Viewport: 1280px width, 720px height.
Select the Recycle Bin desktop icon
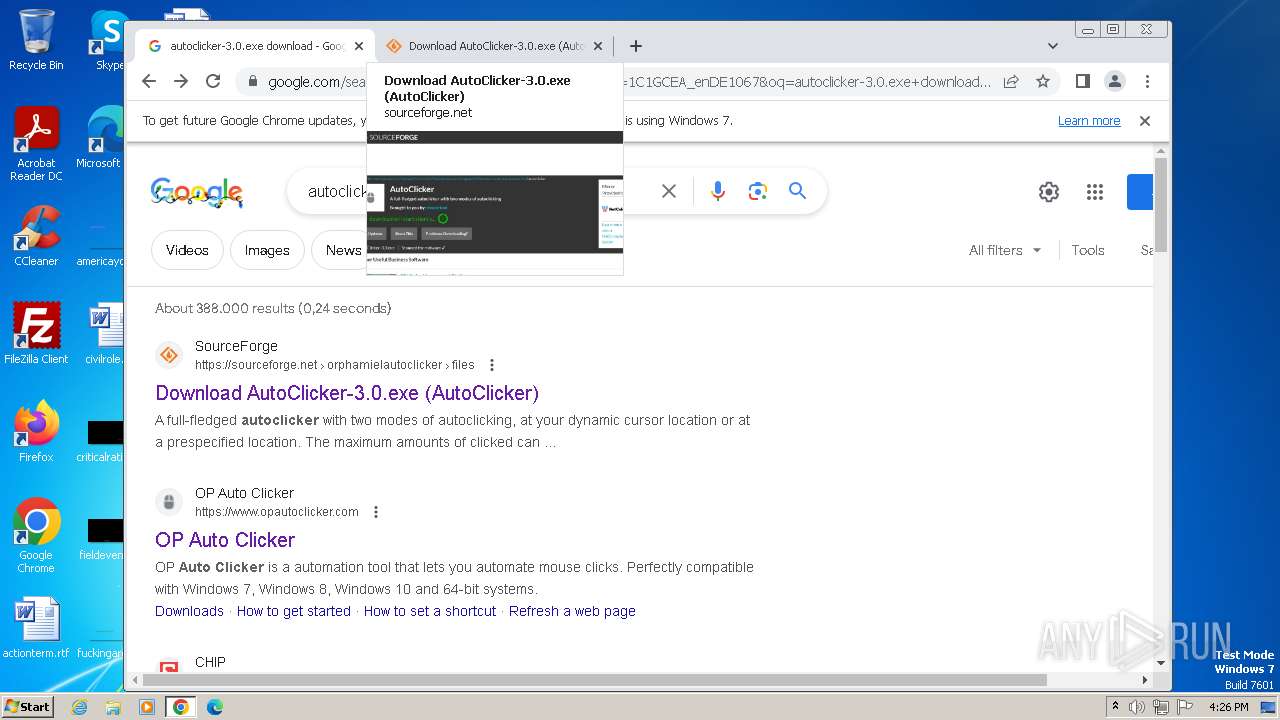36,40
